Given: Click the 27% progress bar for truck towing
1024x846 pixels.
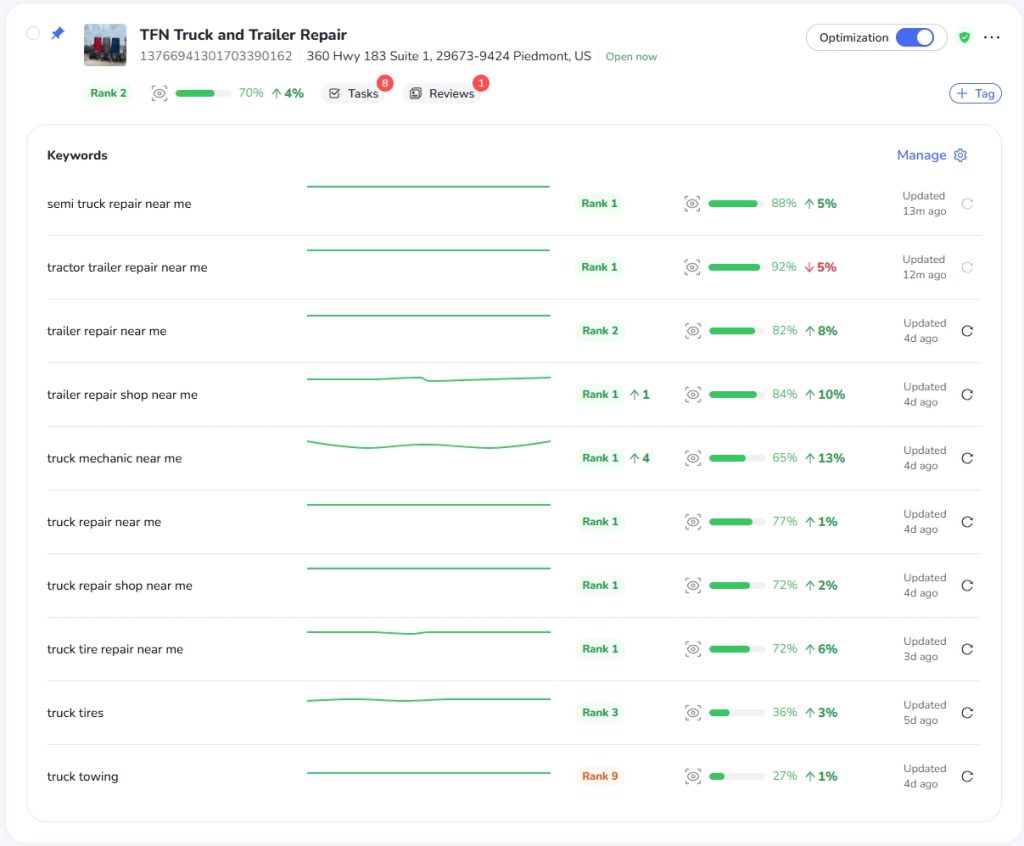Looking at the screenshot, I should tap(737, 776).
